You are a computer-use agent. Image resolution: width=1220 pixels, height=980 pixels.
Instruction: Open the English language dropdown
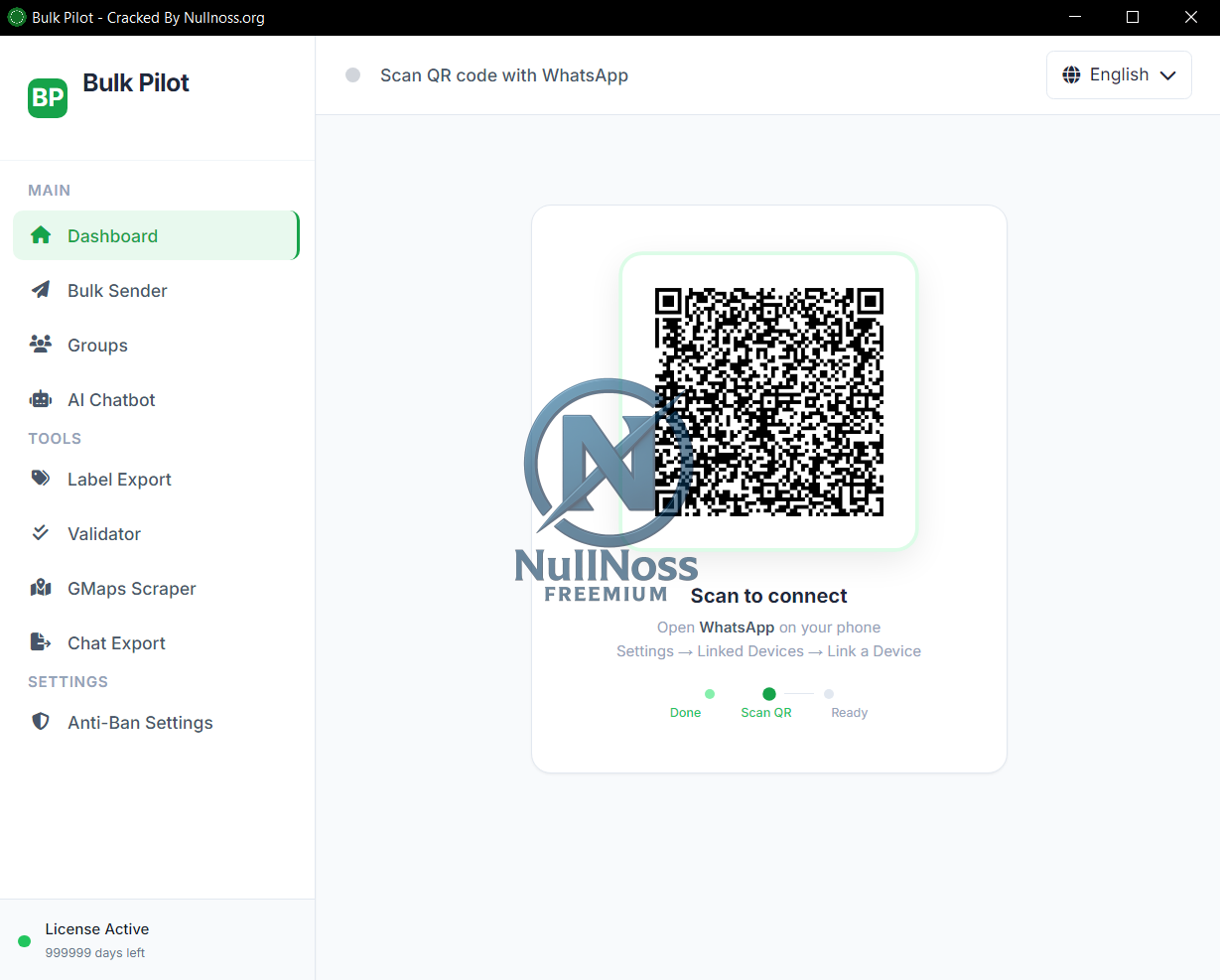click(1119, 75)
